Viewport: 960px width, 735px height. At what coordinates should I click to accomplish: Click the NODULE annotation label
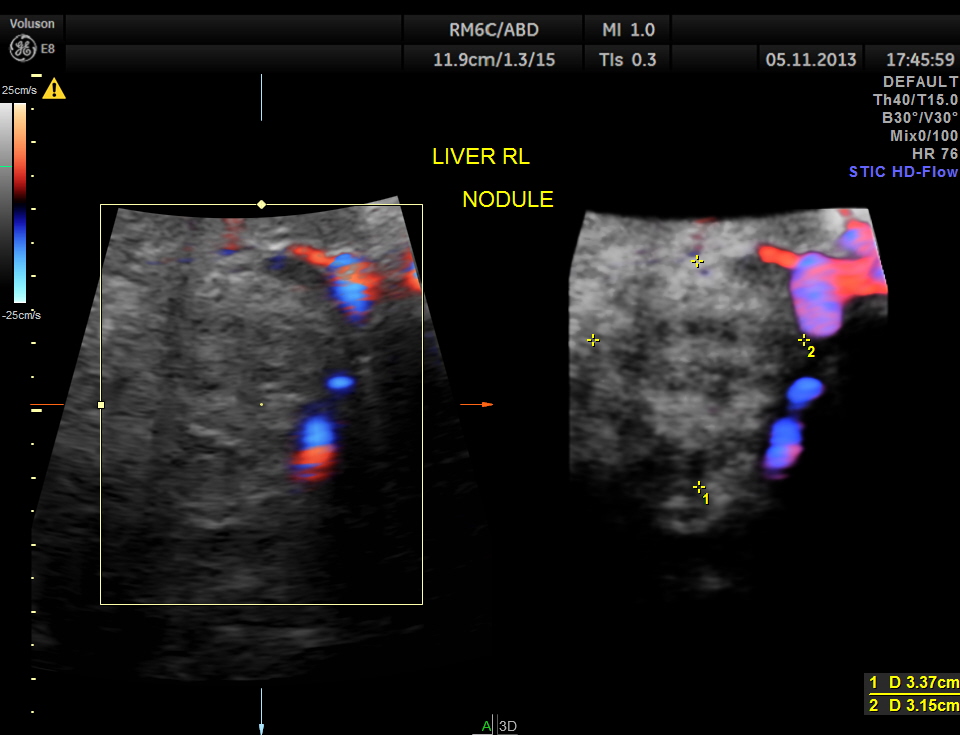[507, 200]
